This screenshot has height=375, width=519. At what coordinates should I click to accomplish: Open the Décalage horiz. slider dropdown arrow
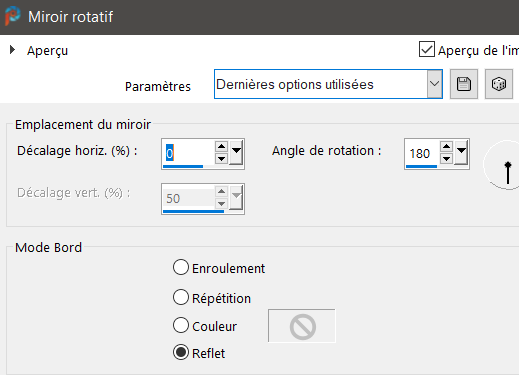click(236, 152)
